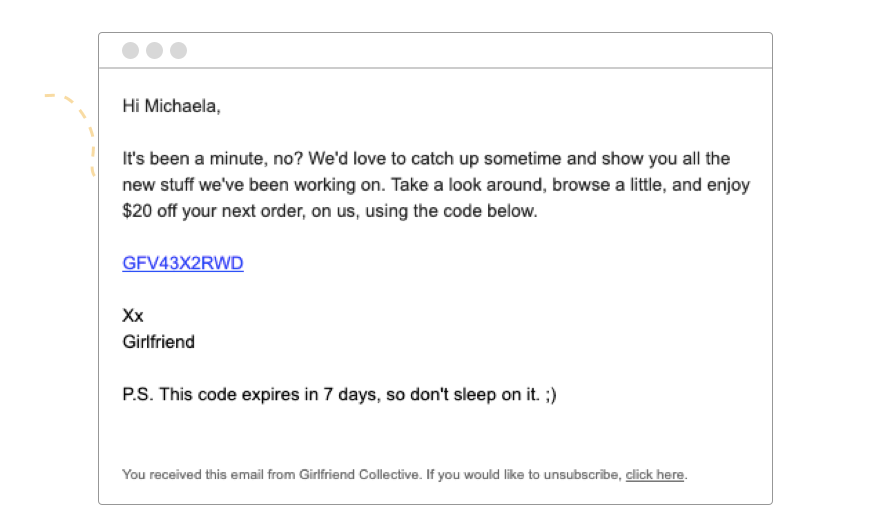870x518 pixels.
Task: Click the 'Girlfriend' signature name
Action: (158, 342)
